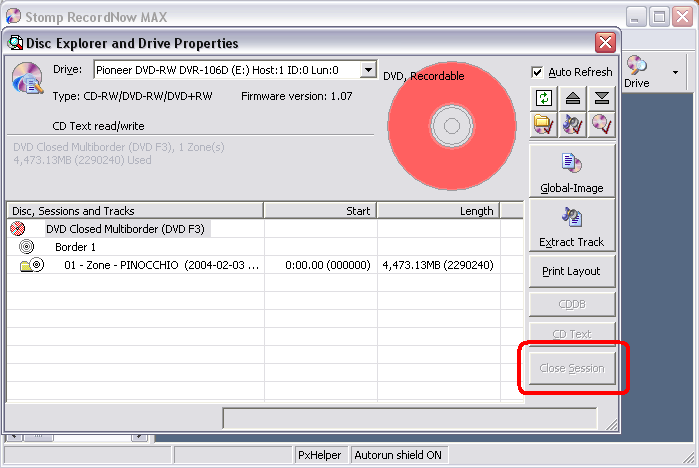Select the 01 - Zone - PINOCCHIO track
The image size is (699, 468).
[161, 265]
